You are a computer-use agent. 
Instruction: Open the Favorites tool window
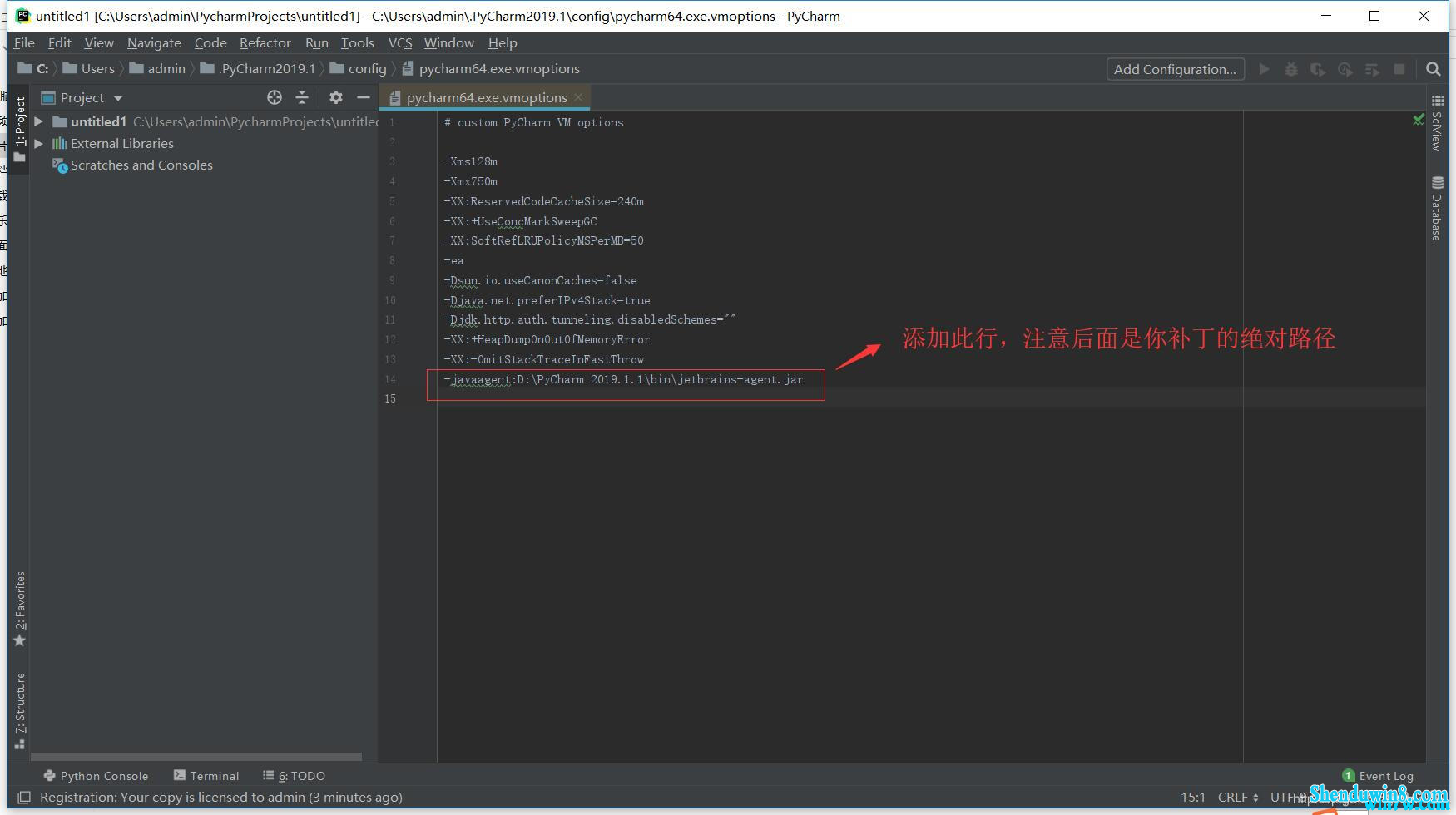(20, 610)
